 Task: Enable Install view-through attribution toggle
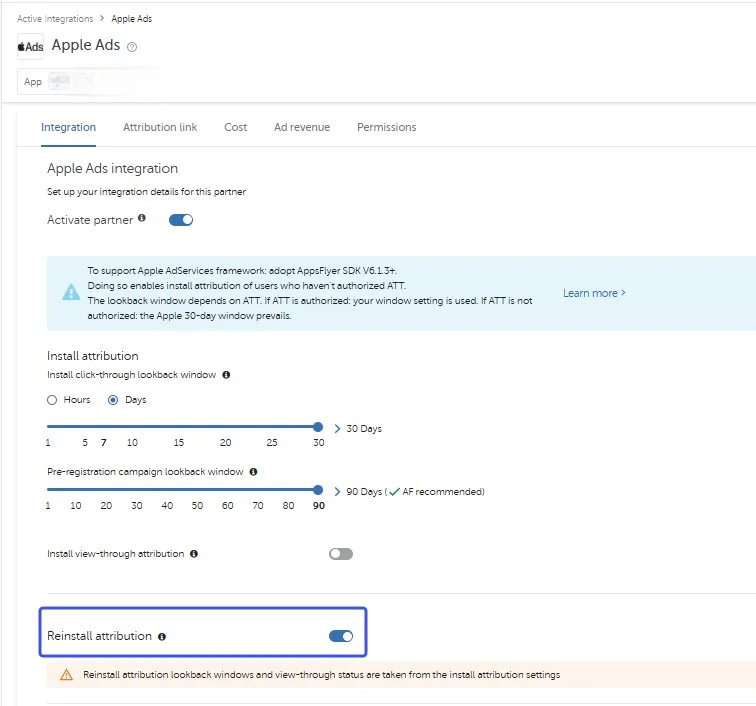tap(341, 554)
